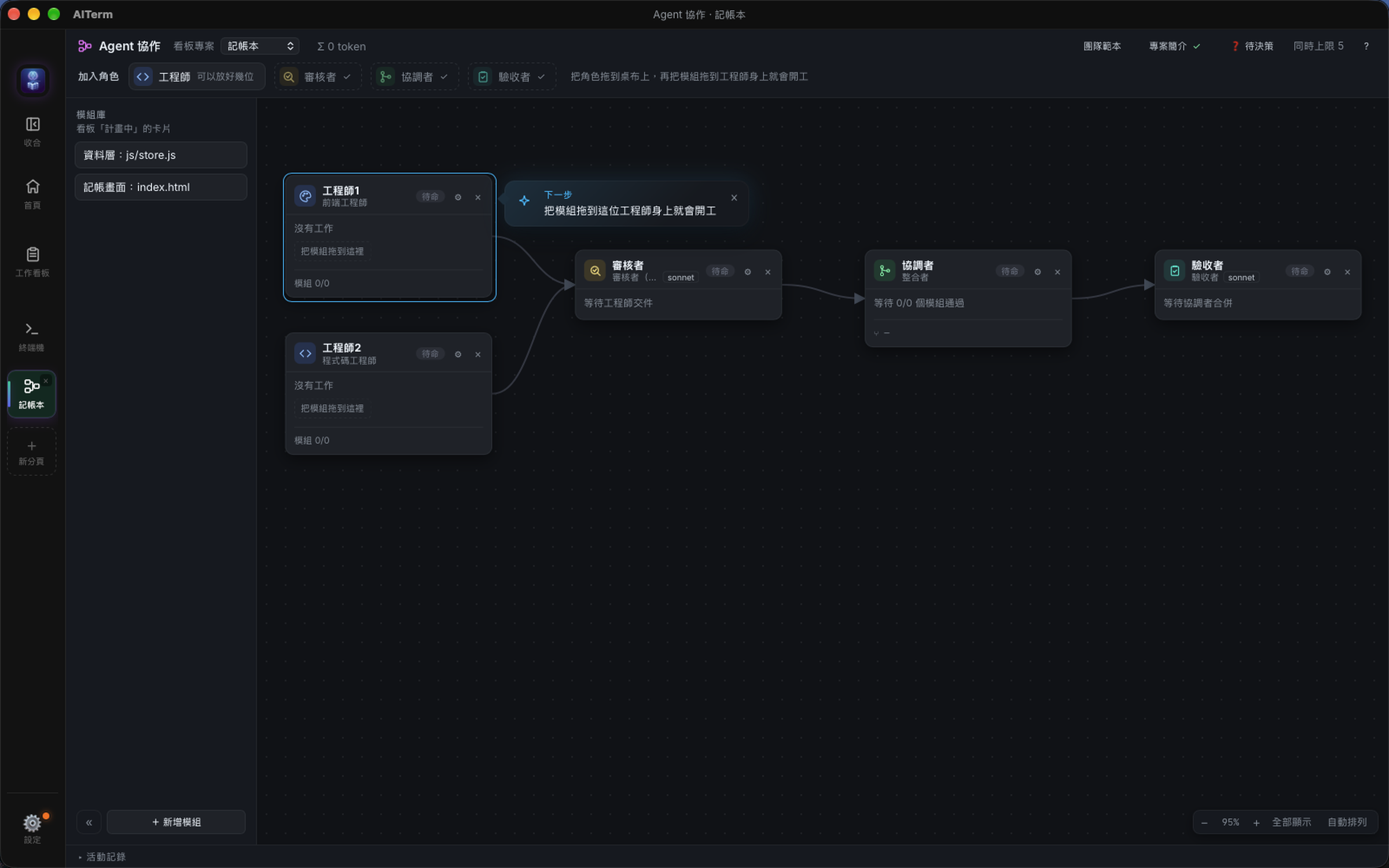Open 待決策 pending decisions
This screenshot has width=1389, height=868.
(1252, 46)
